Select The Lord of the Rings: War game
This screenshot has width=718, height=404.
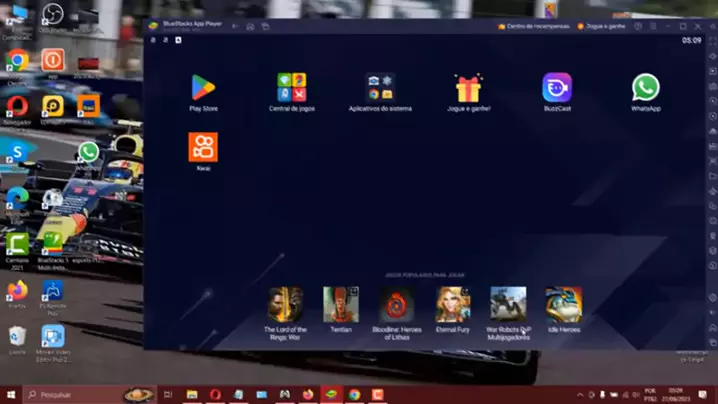[x=285, y=305]
